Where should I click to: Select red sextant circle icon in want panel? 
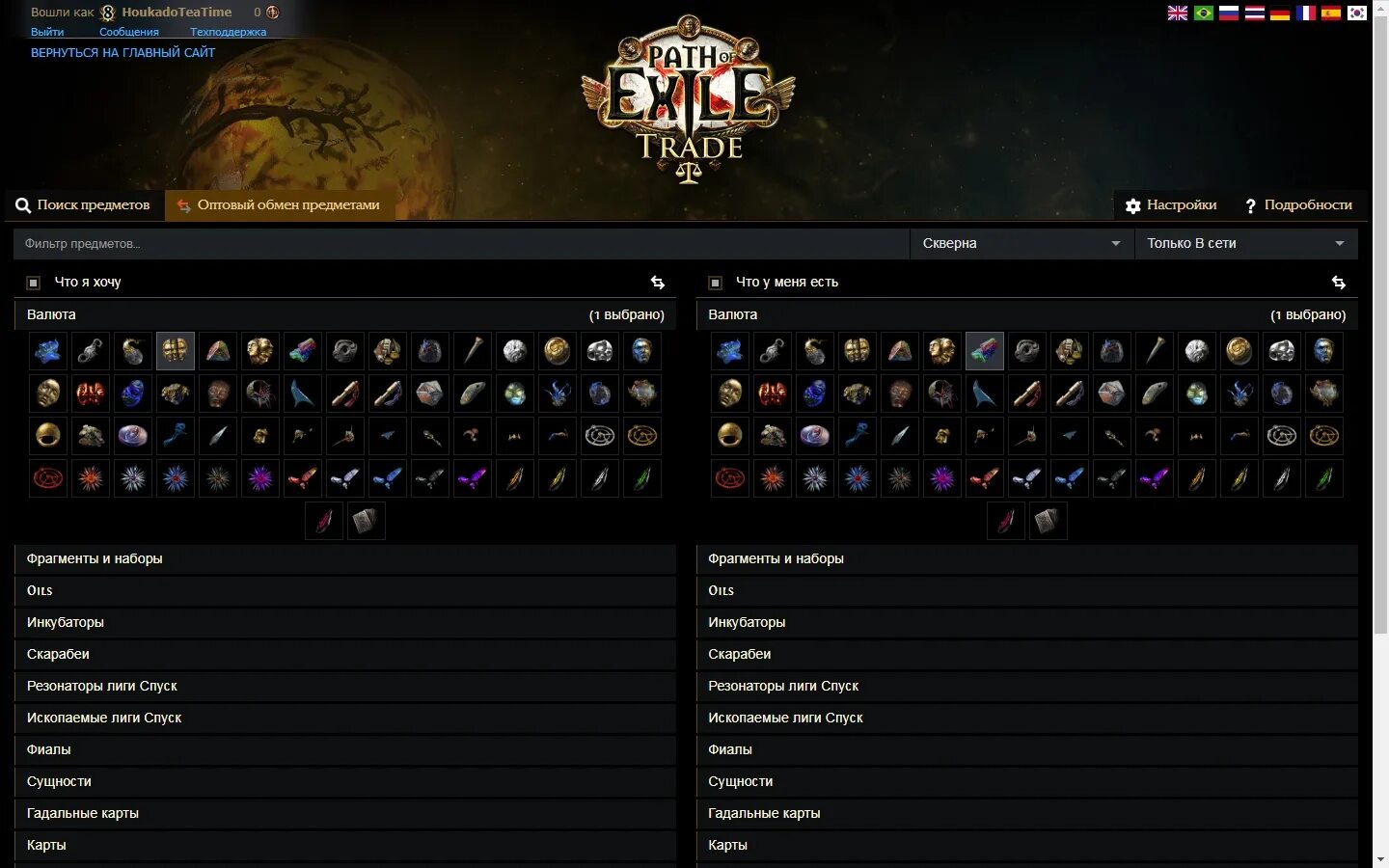pyautogui.click(x=48, y=478)
